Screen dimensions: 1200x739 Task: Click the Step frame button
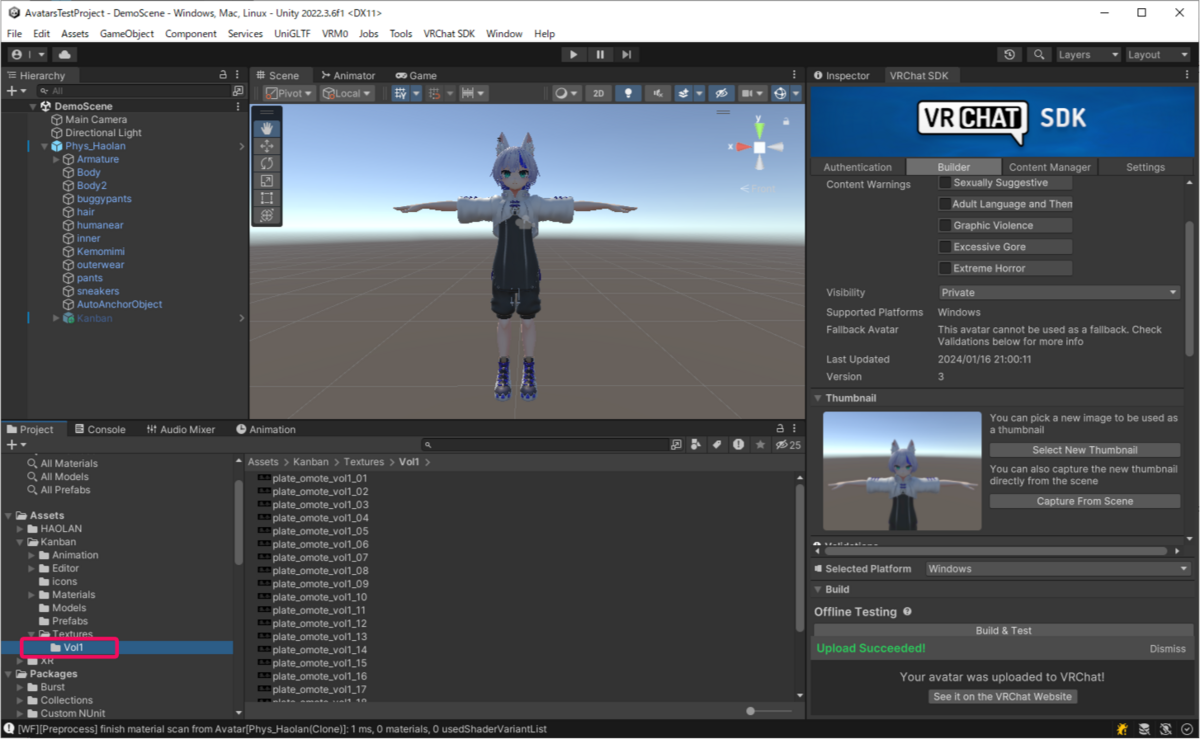click(626, 55)
